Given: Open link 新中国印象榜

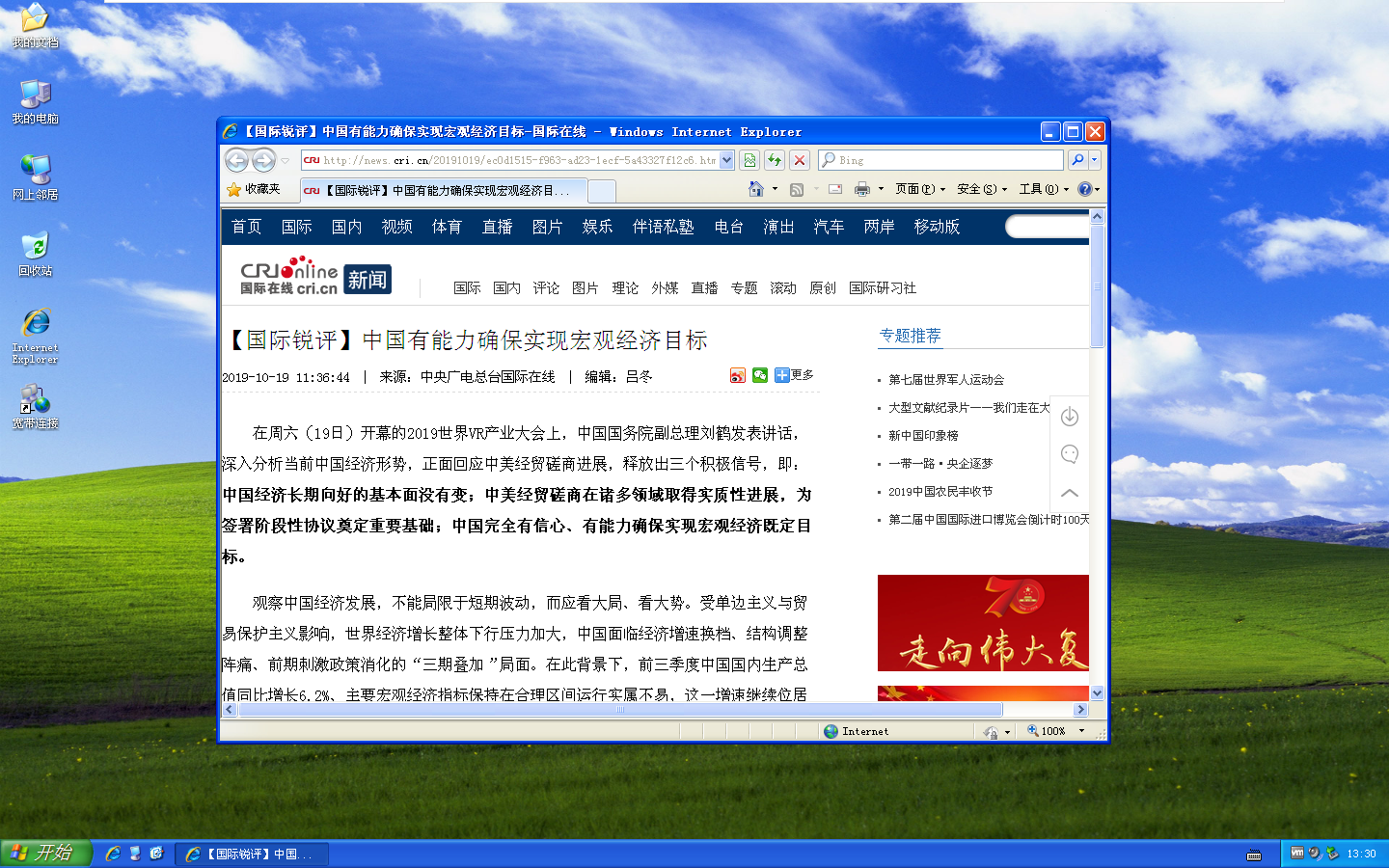Looking at the screenshot, I should [923, 436].
